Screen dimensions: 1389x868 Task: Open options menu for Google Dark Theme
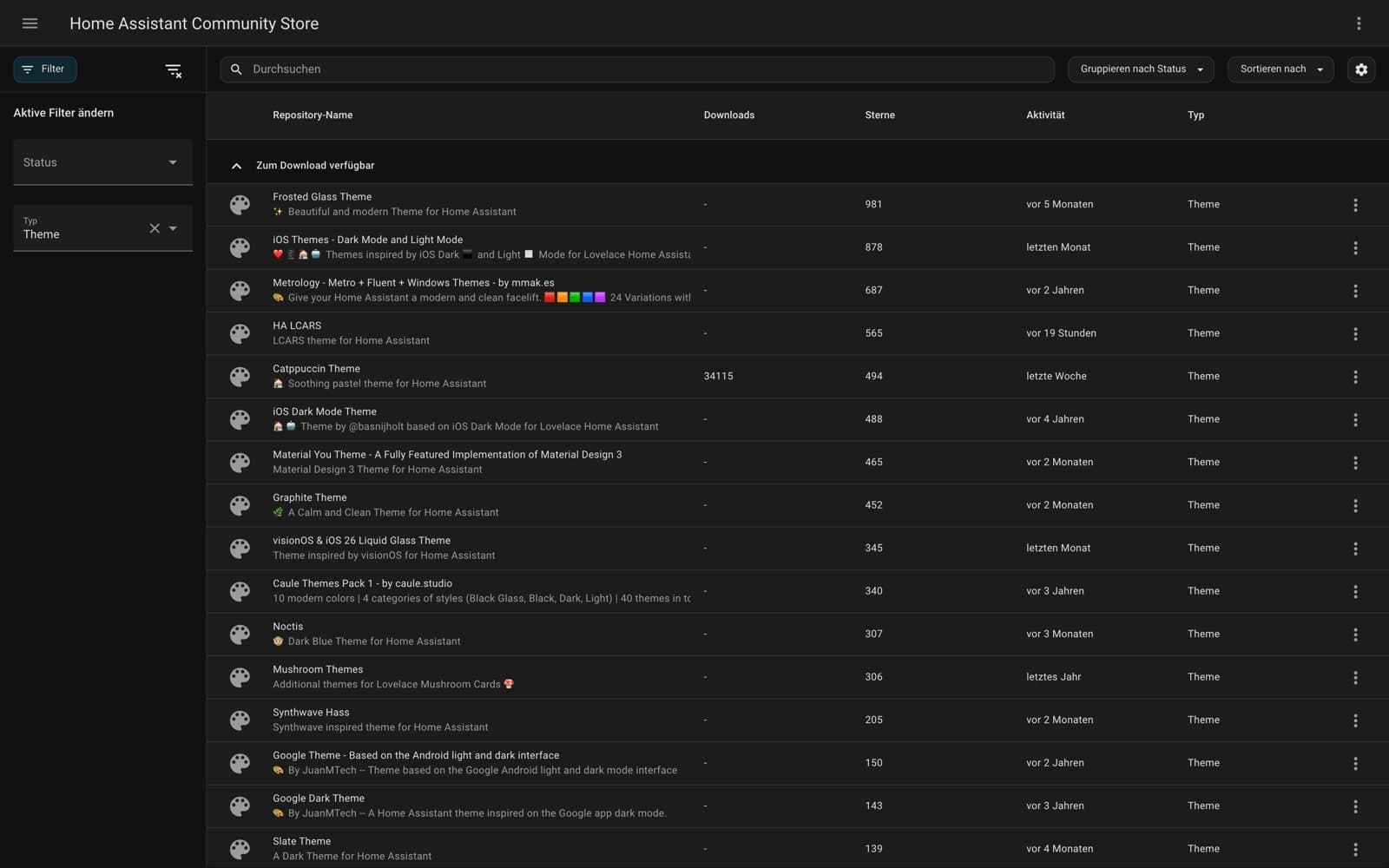point(1355,806)
